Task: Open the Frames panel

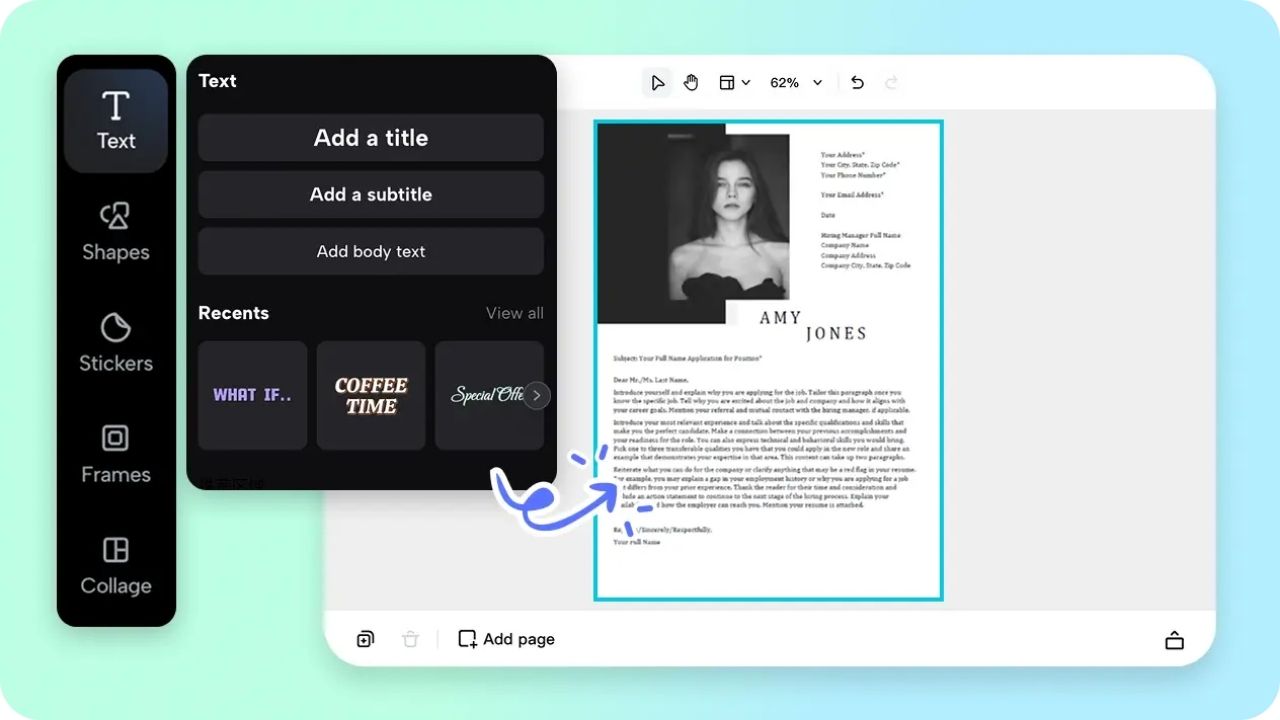Action: 116,454
